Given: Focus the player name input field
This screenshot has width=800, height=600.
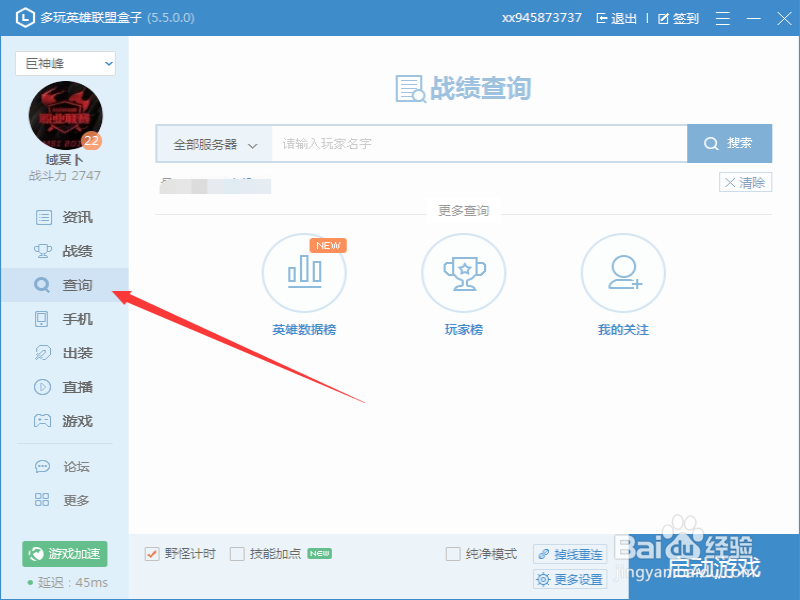Looking at the screenshot, I should pyautogui.click(x=480, y=143).
